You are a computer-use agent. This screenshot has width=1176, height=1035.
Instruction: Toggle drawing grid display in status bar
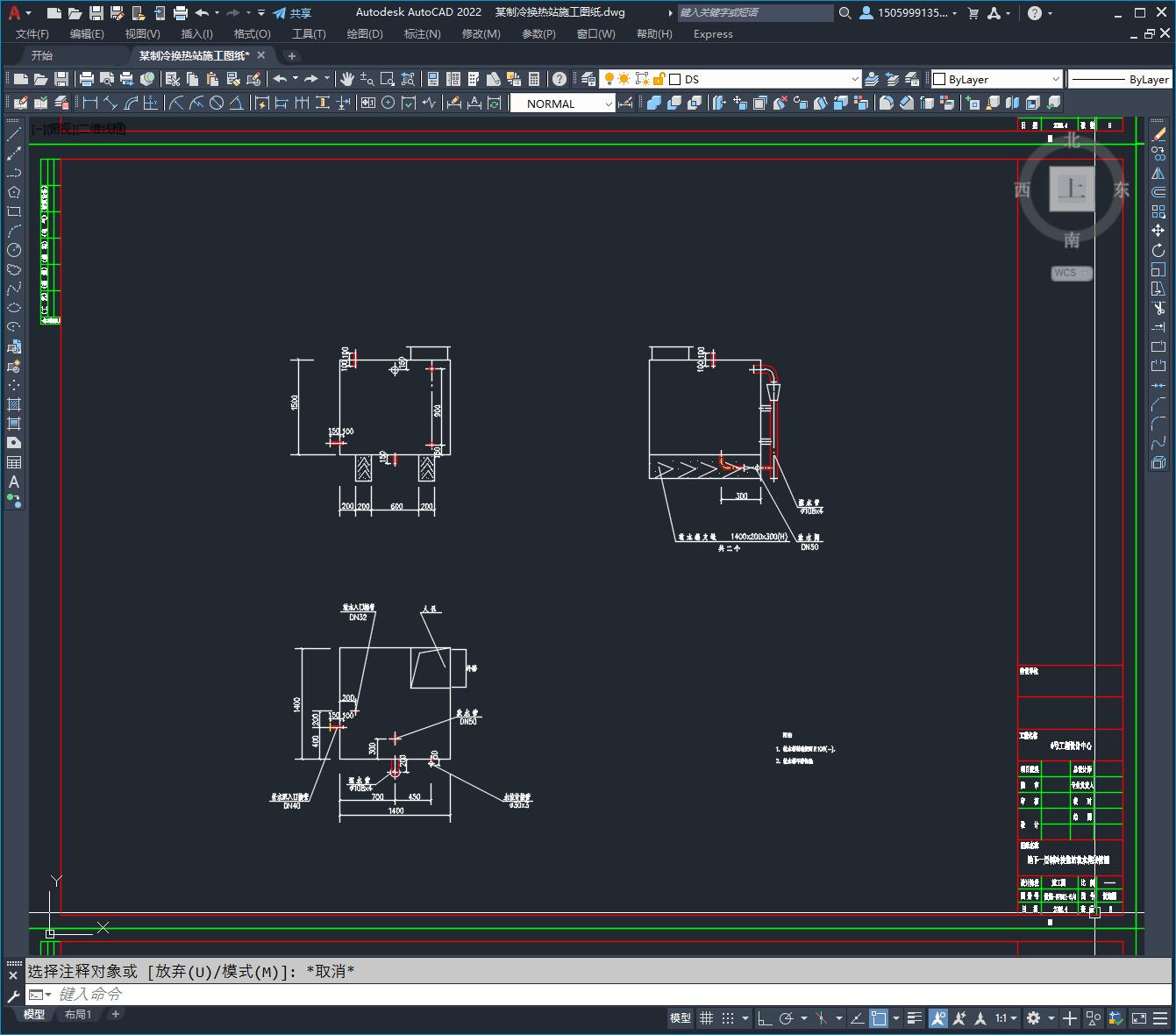(706, 1018)
